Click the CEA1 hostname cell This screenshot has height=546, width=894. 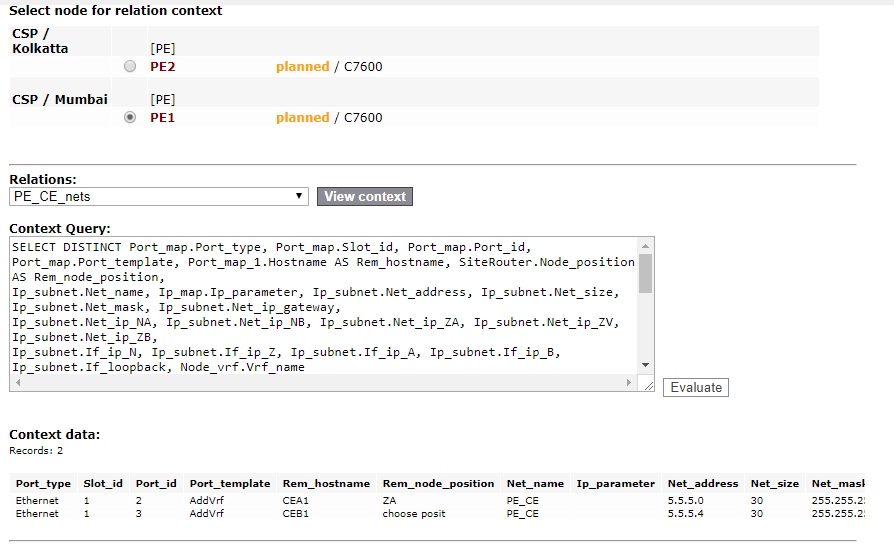(x=297, y=500)
